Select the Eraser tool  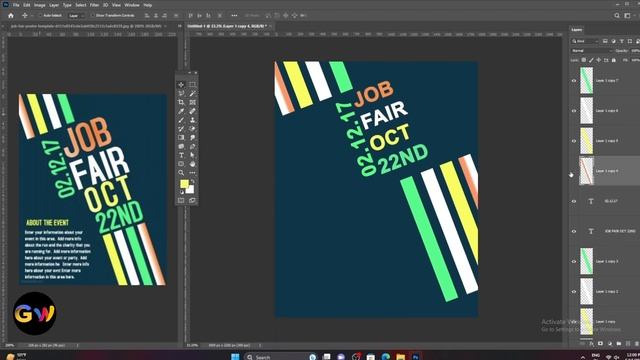click(192, 129)
